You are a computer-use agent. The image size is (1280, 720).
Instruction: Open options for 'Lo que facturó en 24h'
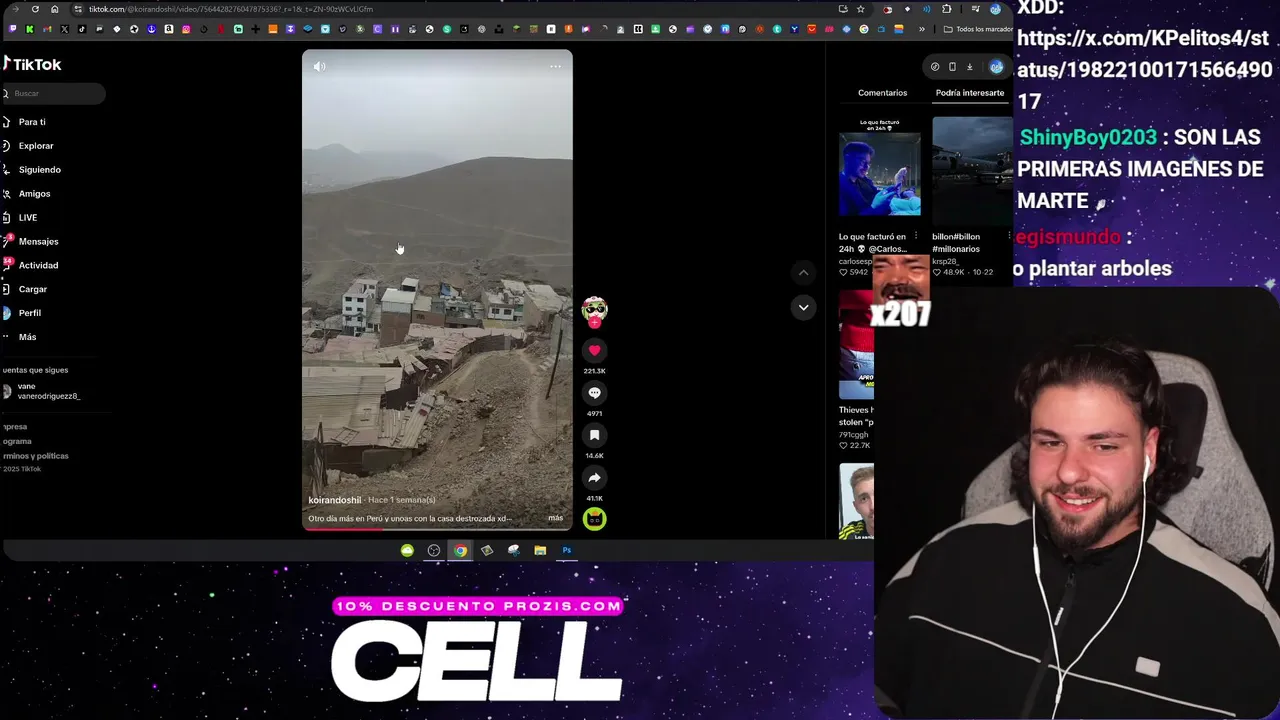[915, 237]
